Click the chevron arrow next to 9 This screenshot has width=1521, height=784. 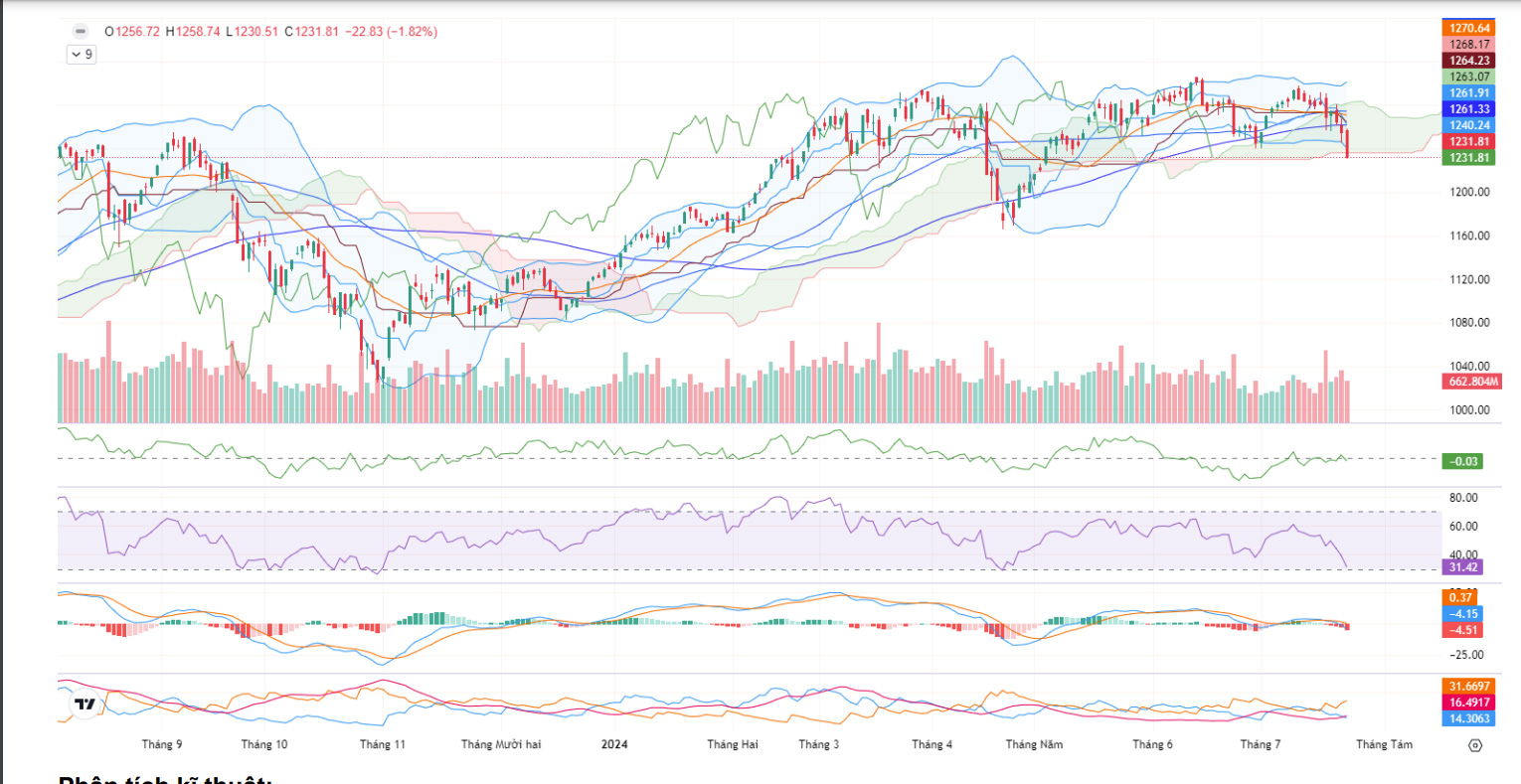(x=76, y=55)
